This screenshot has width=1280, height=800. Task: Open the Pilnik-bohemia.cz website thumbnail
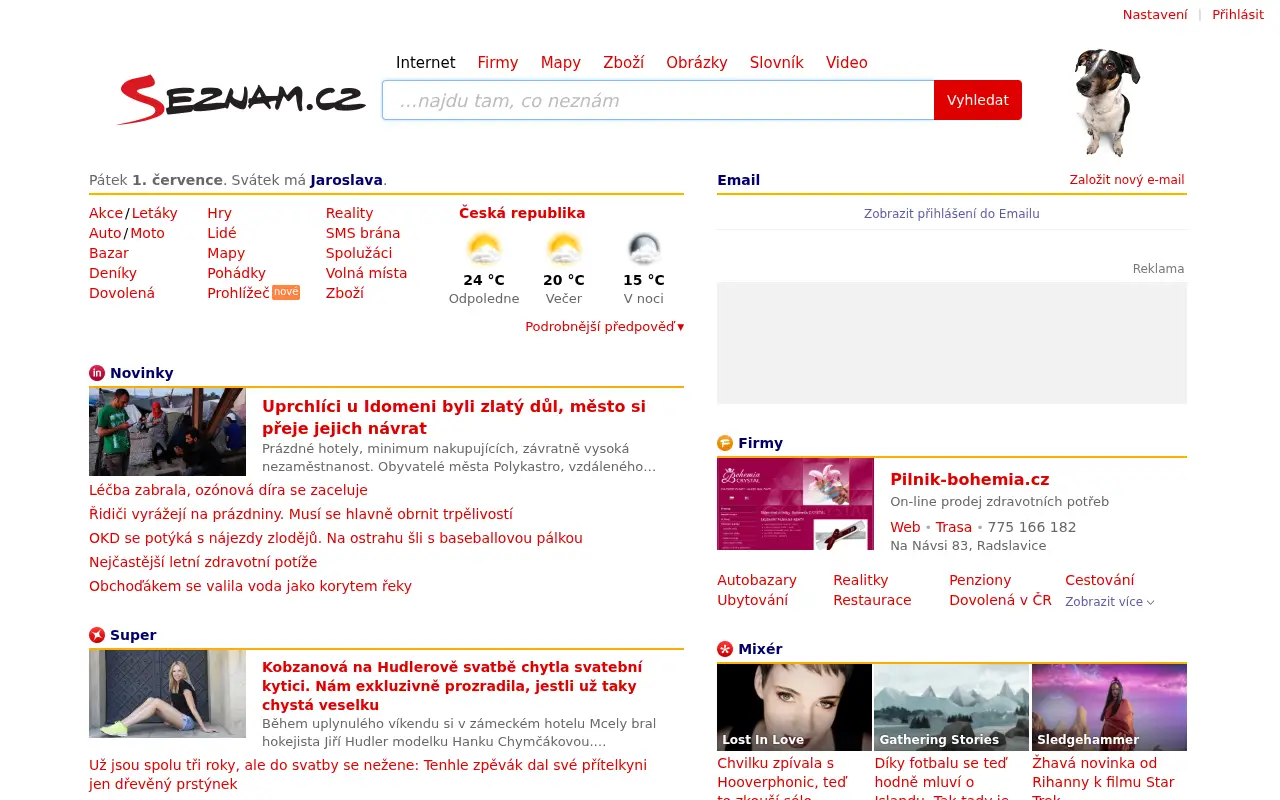pos(795,504)
